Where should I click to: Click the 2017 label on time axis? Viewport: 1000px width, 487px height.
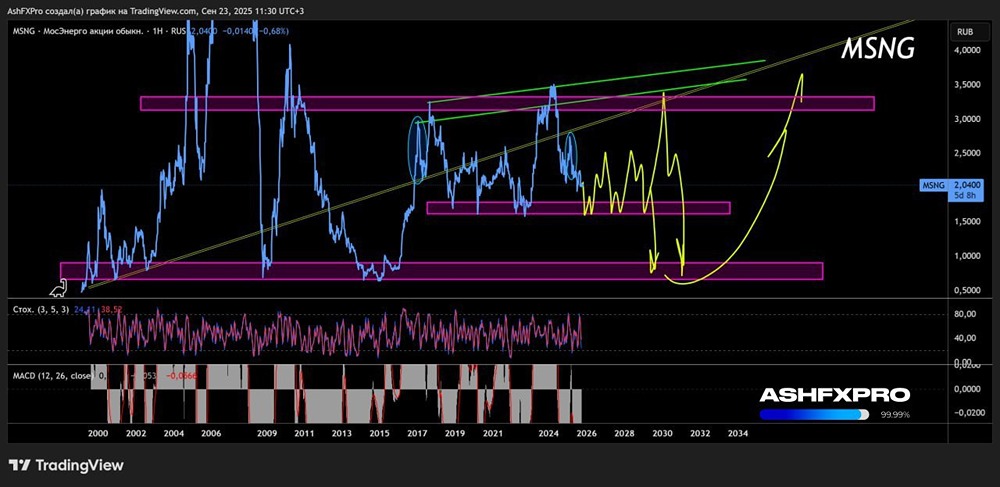click(417, 433)
